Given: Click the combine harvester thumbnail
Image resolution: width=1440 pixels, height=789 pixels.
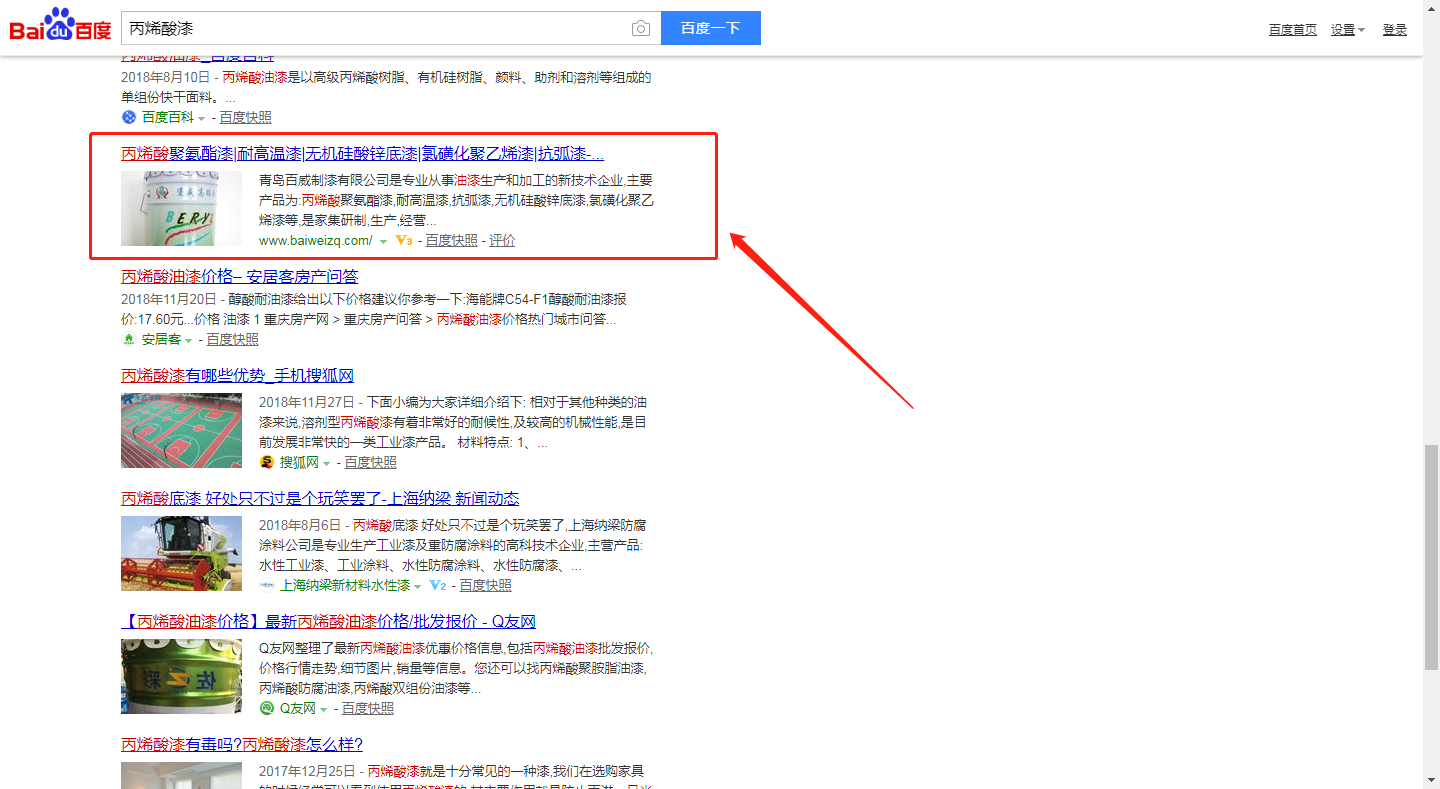Looking at the screenshot, I should coord(182,553).
